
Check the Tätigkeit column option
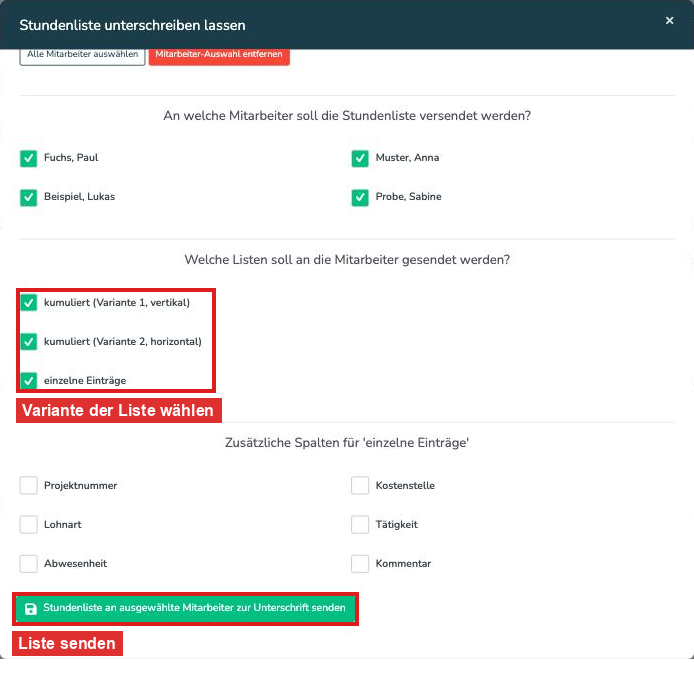360,525
